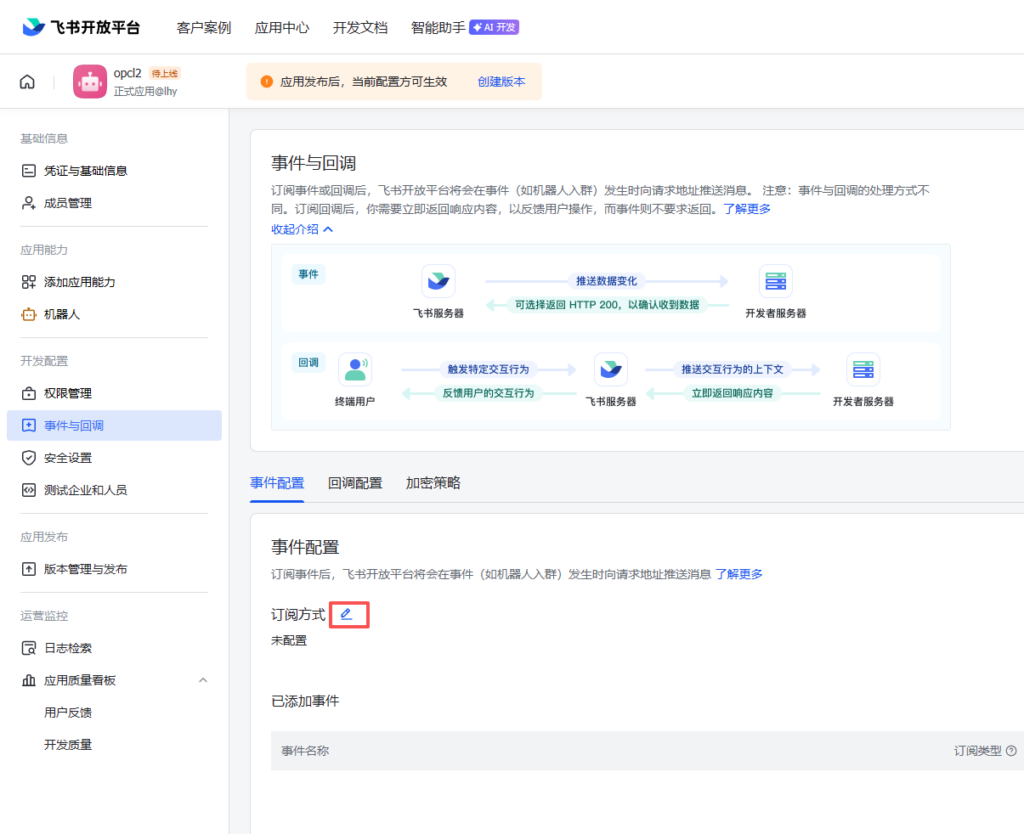This screenshot has width=1024, height=834.
Task: Open 日志检索 in sidebar
Action: 67,648
